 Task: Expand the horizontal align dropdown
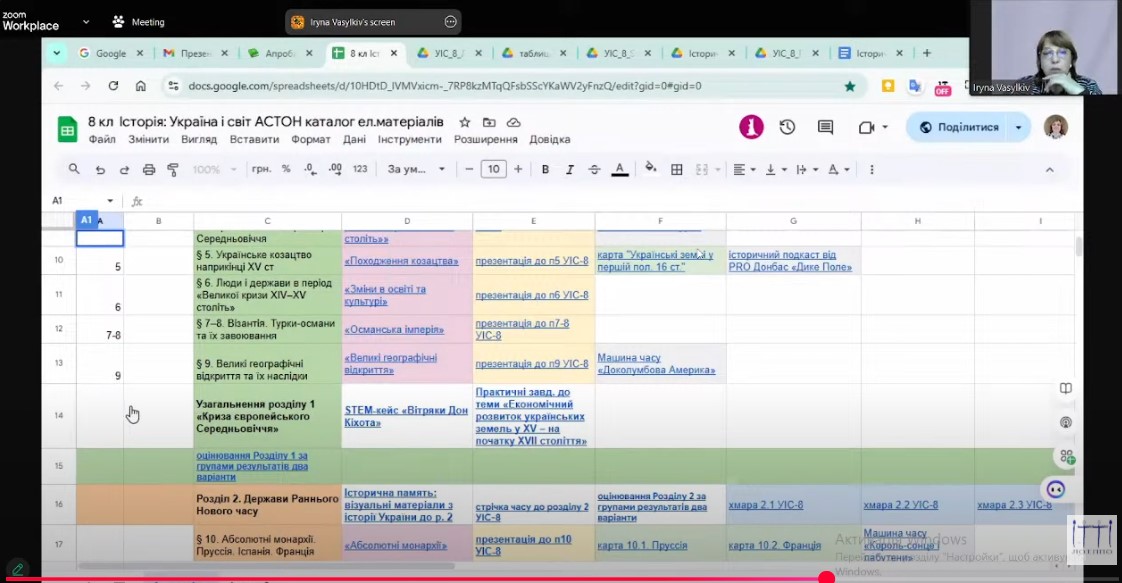pos(744,170)
